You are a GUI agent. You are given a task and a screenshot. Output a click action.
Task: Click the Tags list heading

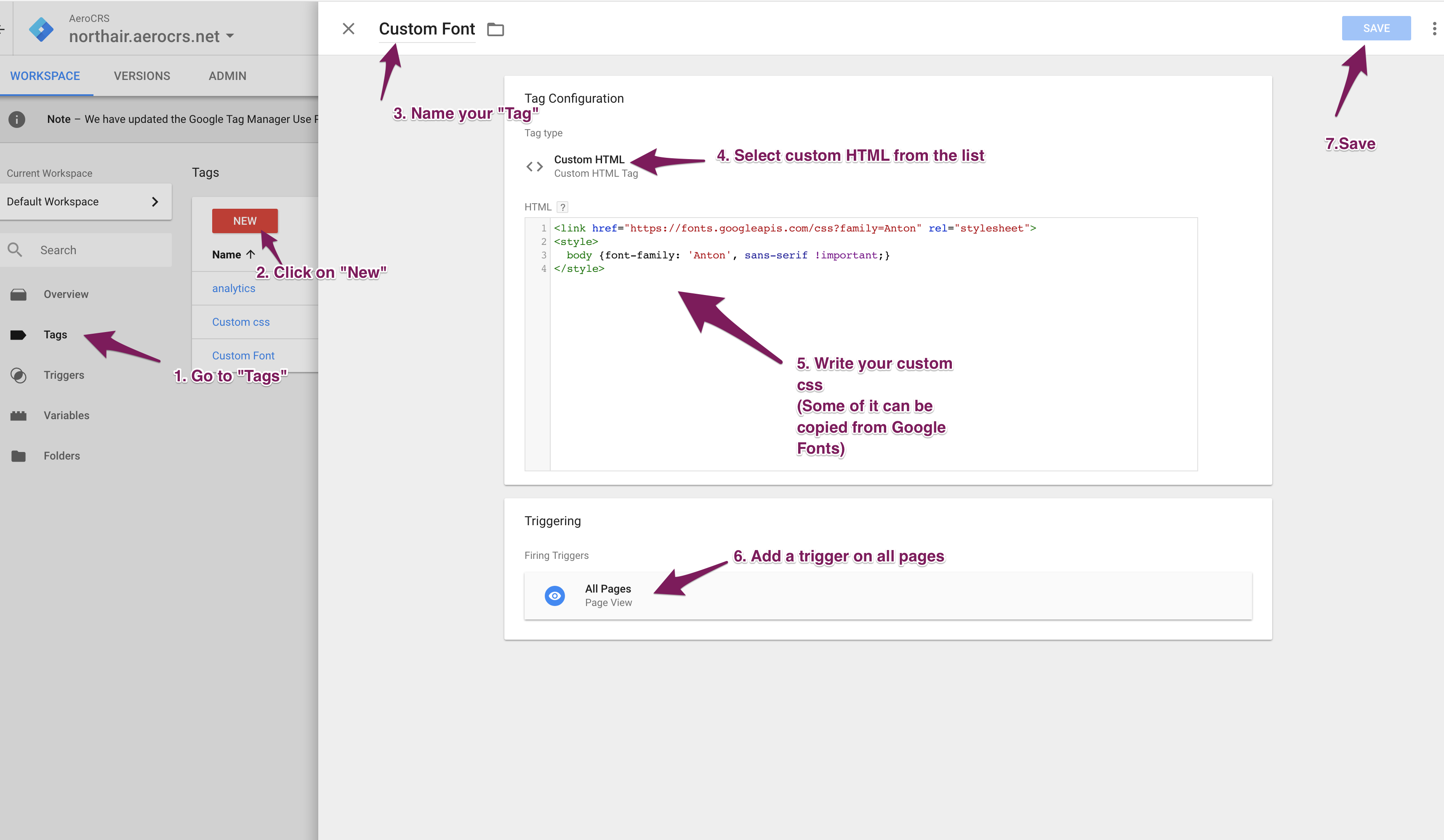[205, 173]
